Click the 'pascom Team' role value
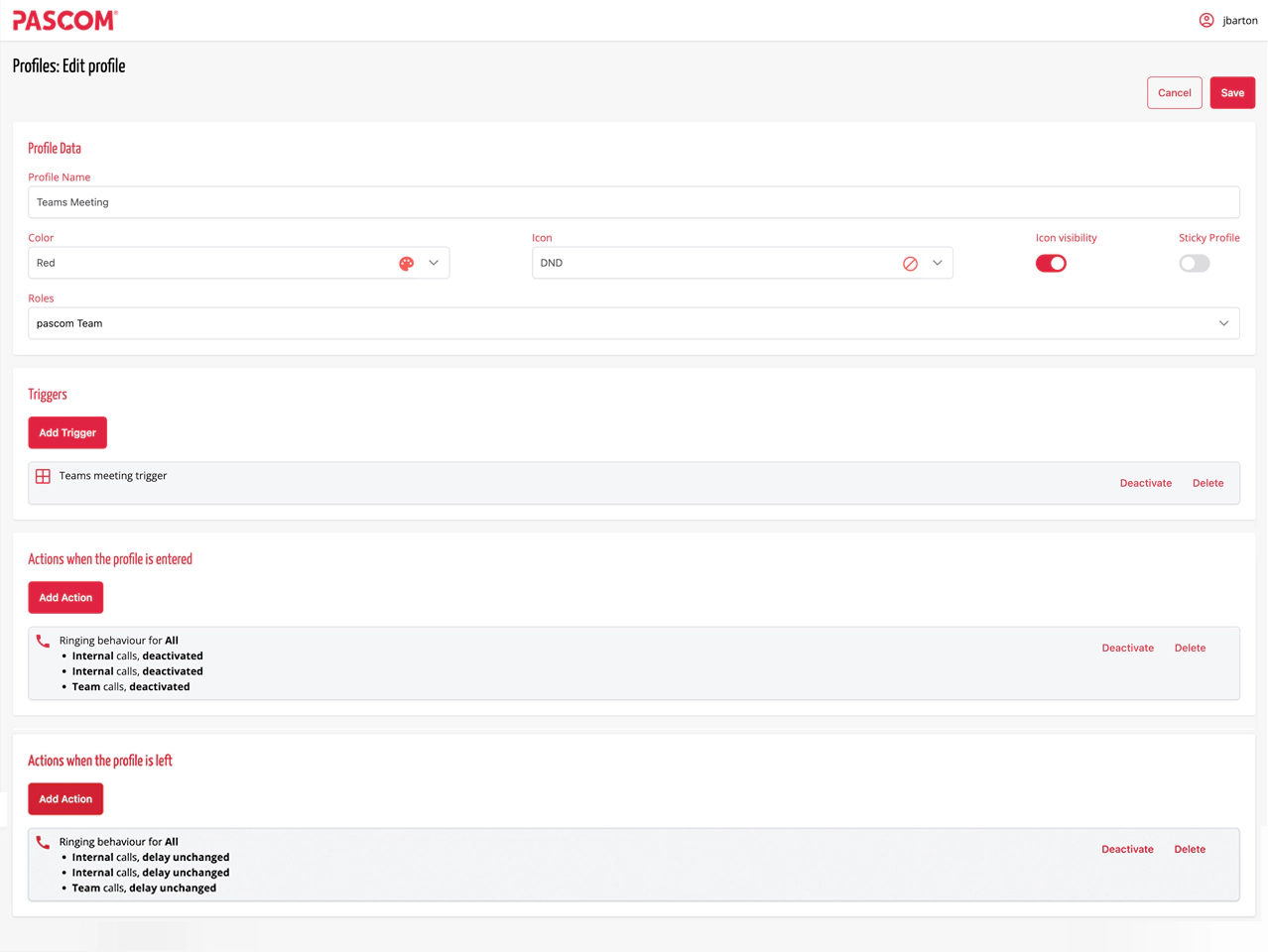 click(69, 323)
